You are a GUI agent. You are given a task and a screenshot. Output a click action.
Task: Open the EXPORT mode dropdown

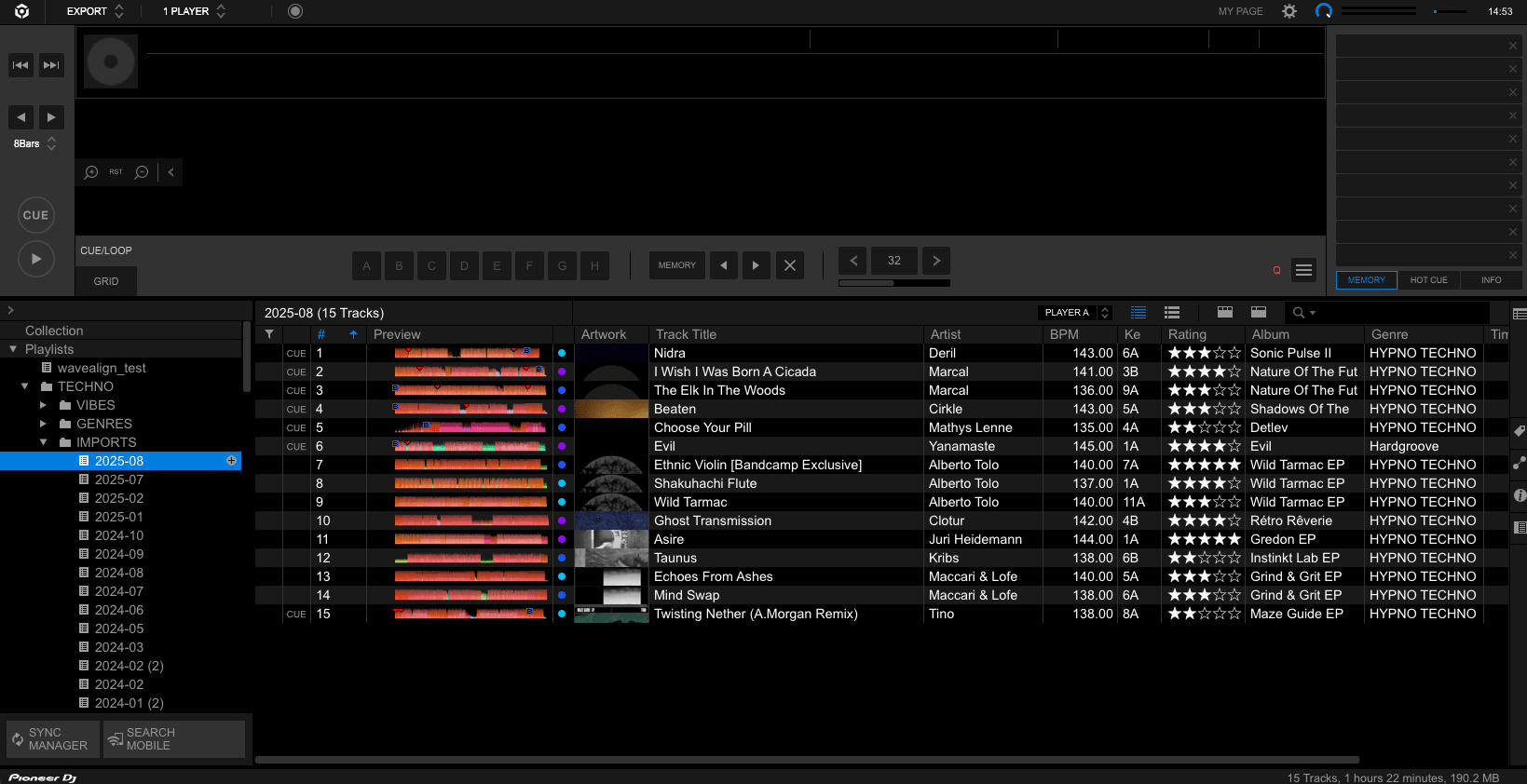[x=94, y=11]
